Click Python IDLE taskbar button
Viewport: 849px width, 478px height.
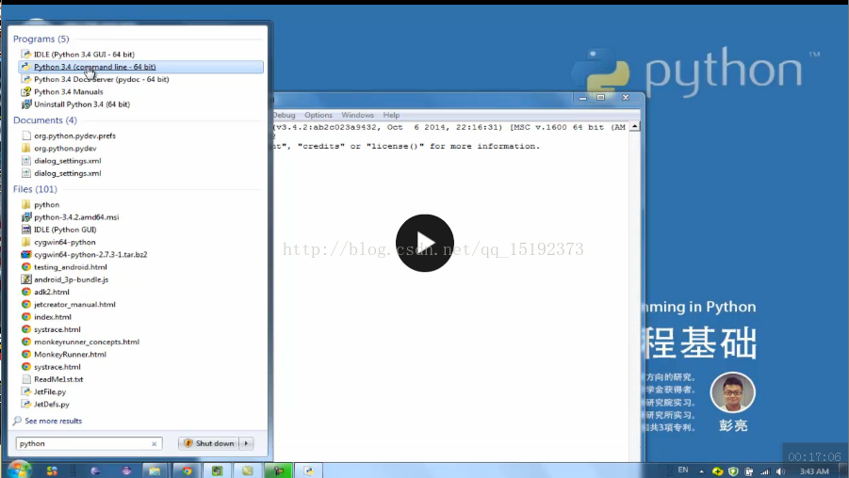[x=309, y=470]
